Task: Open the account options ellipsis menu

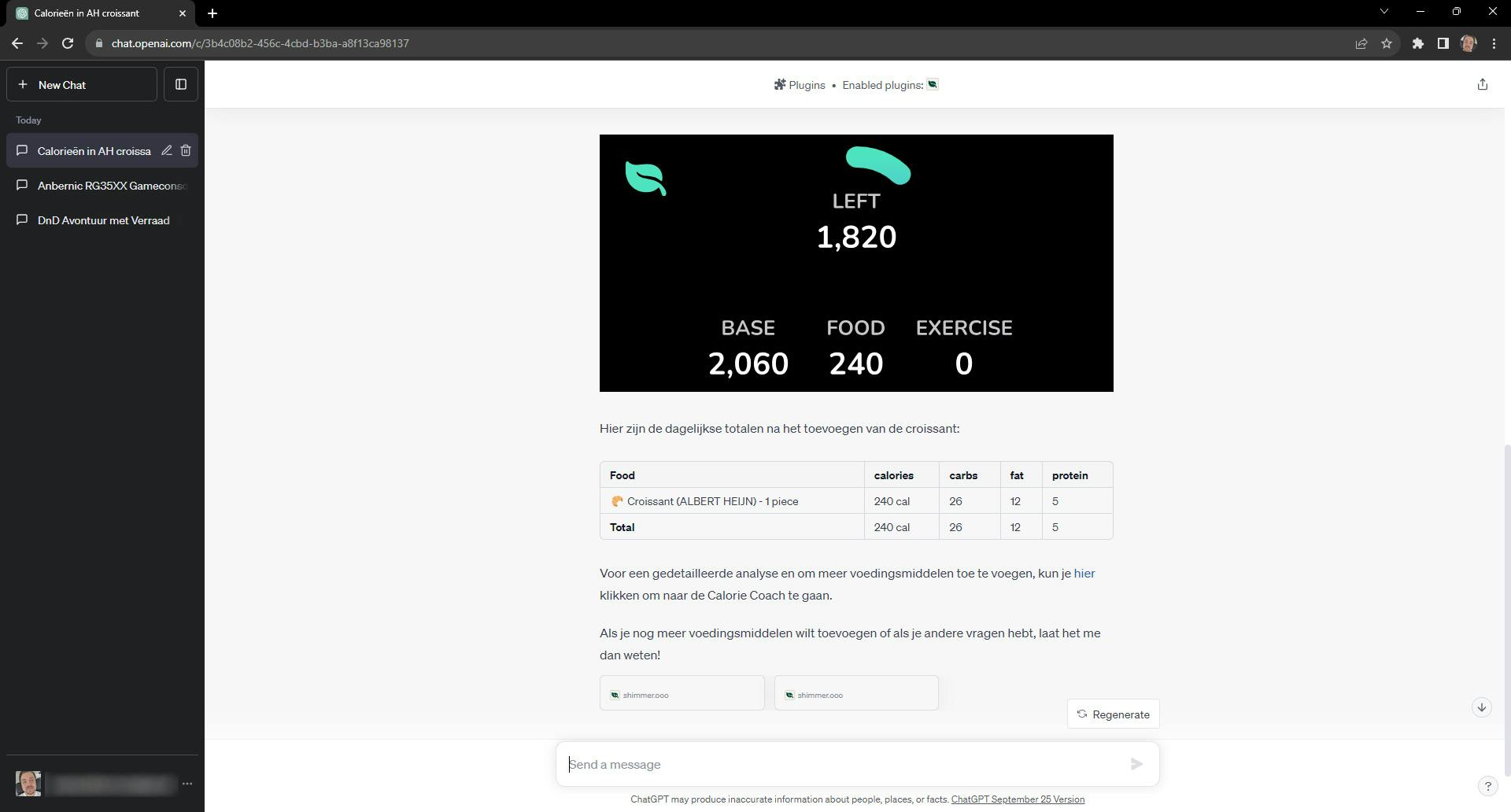Action: 187,784
